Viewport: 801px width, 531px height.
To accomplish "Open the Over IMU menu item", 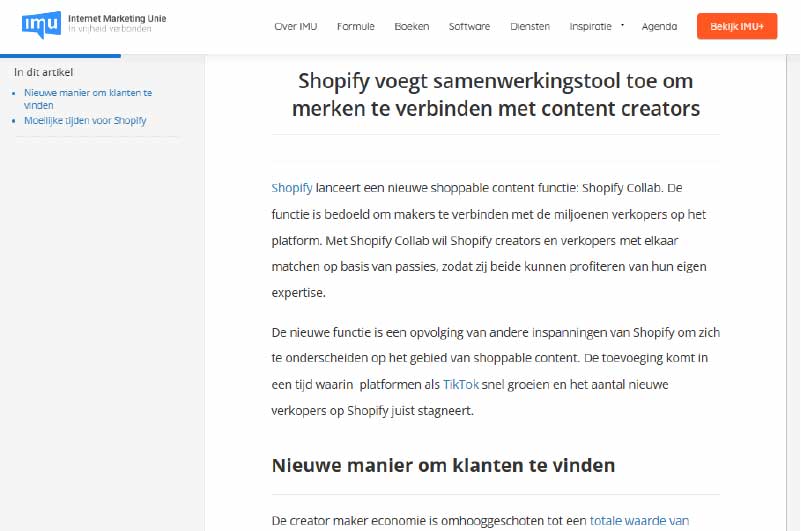I will 296,27.
